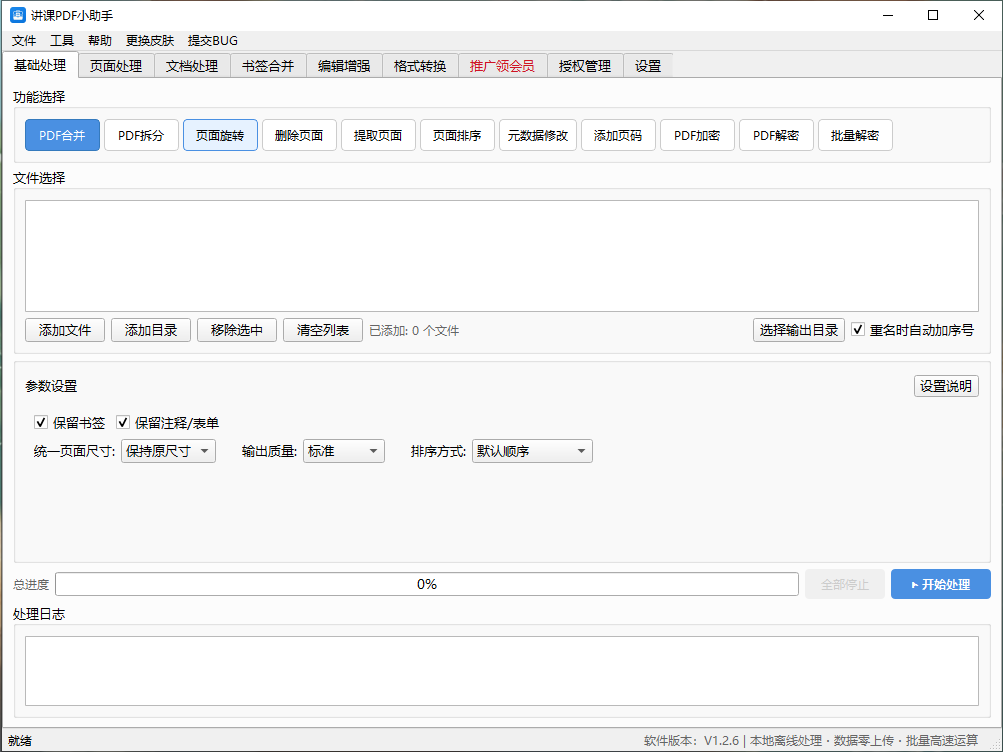Select the PDF加密 function
This screenshot has width=1003, height=752.
click(x=697, y=136)
